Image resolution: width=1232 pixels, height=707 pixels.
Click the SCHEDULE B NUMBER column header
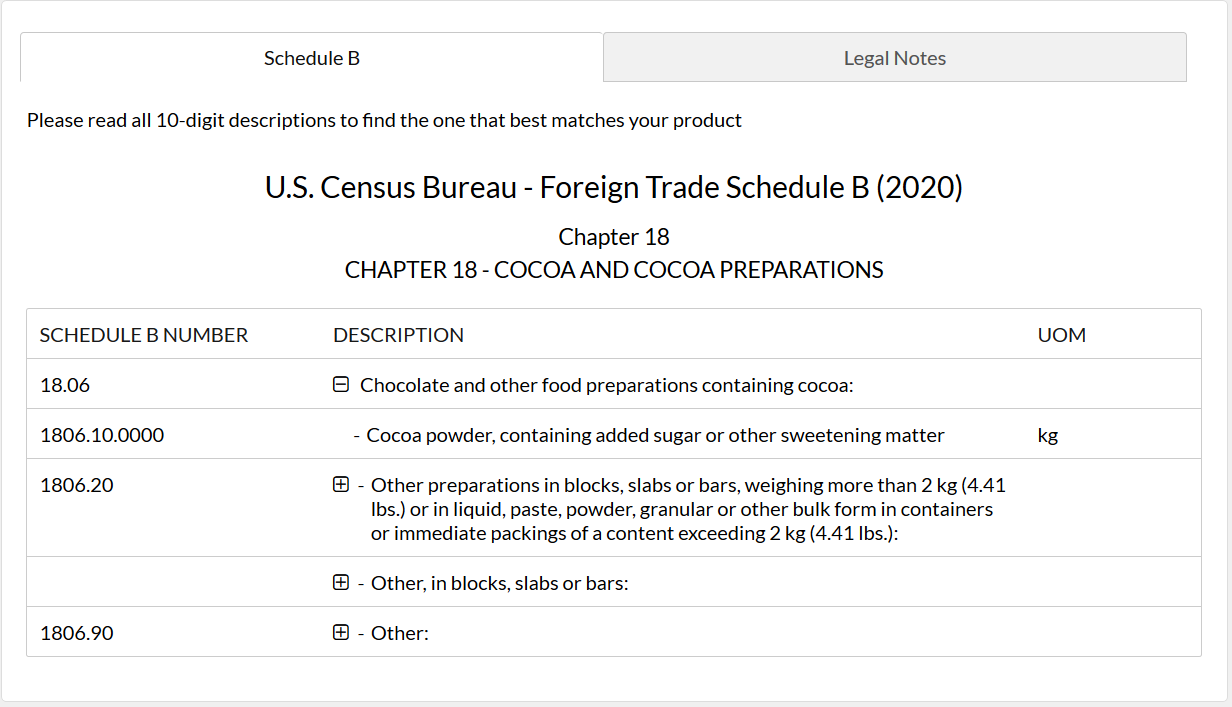(x=144, y=335)
